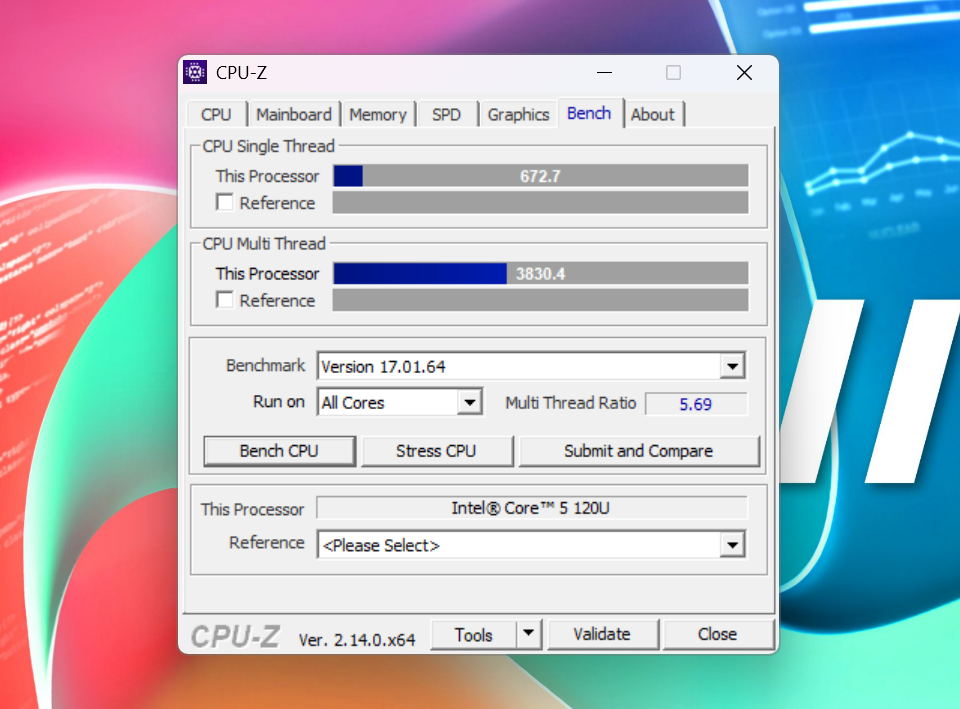
Task: Go to the SPD tab
Action: pos(446,114)
